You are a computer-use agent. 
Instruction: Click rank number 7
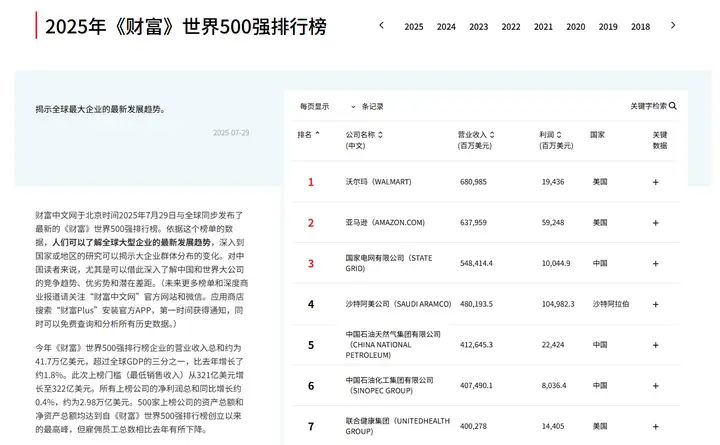(311, 427)
